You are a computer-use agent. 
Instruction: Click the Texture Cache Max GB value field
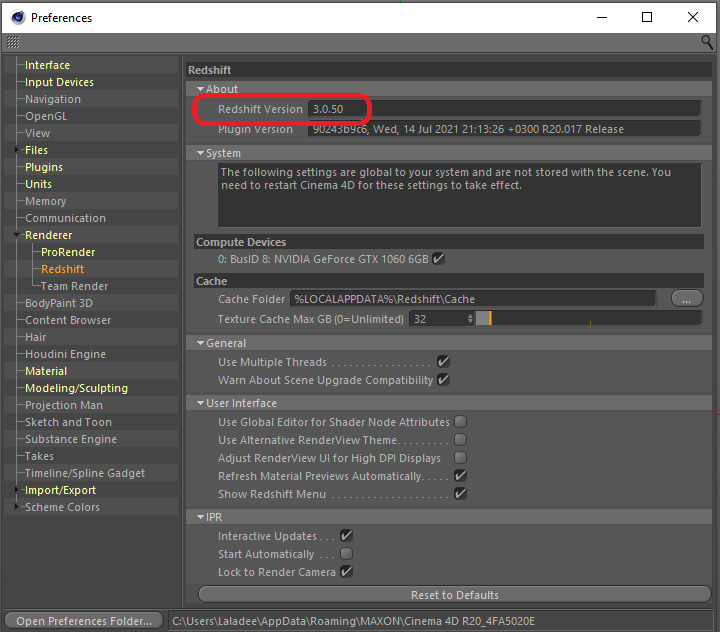point(439,319)
